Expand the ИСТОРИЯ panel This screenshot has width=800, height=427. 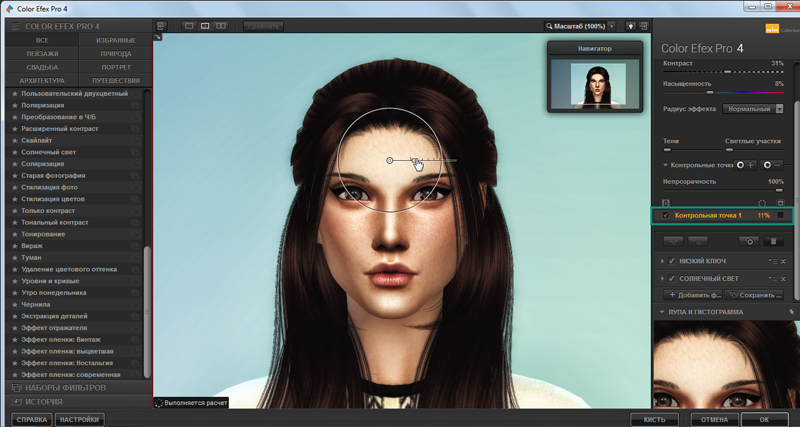pos(79,401)
